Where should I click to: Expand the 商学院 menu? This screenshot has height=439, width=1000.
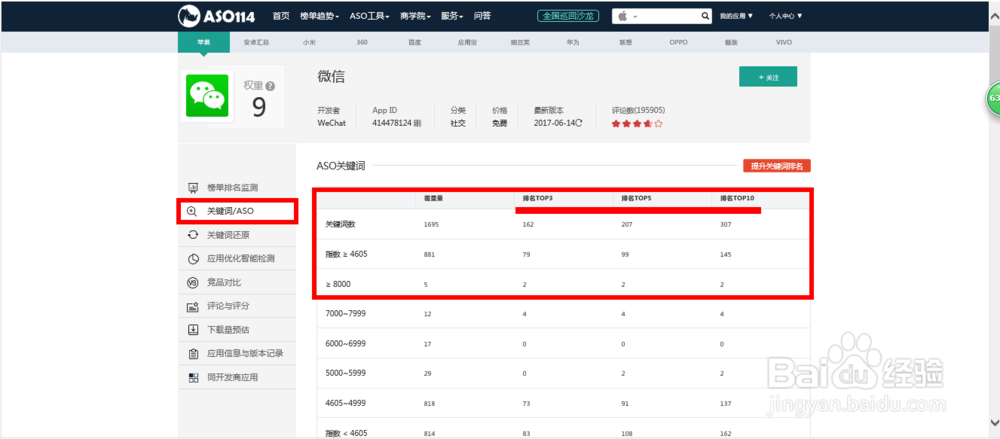click(x=416, y=16)
